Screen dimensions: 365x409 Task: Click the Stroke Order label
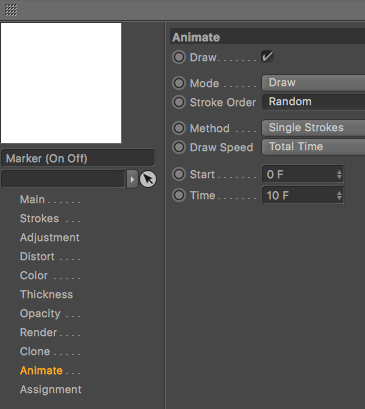tap(223, 102)
